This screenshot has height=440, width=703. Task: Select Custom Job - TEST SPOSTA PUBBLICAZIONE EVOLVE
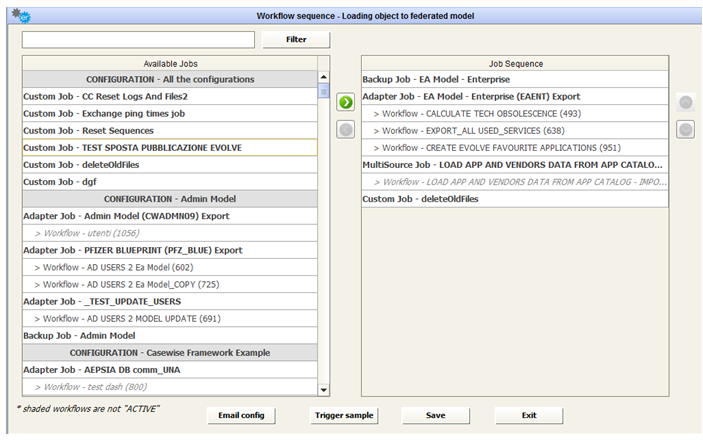click(170, 148)
